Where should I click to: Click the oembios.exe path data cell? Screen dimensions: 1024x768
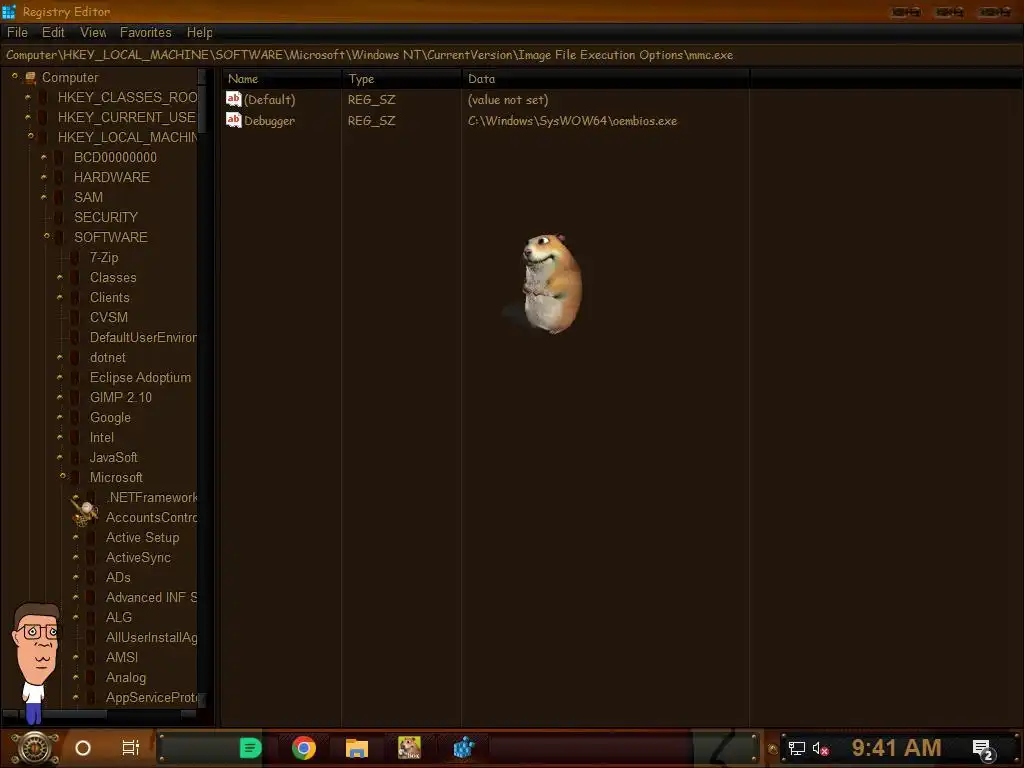point(573,121)
